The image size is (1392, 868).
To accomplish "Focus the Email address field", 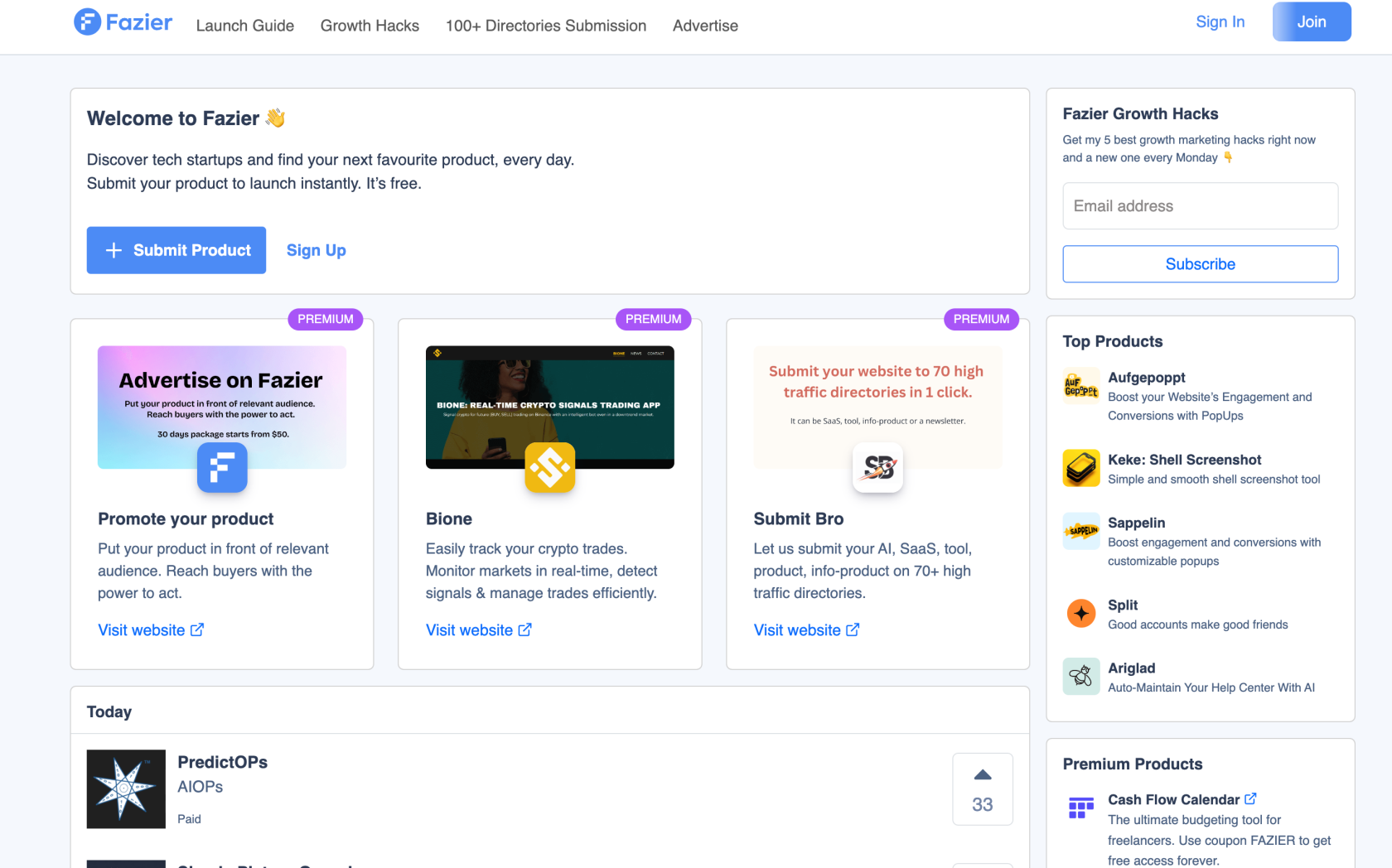I will coord(1201,206).
